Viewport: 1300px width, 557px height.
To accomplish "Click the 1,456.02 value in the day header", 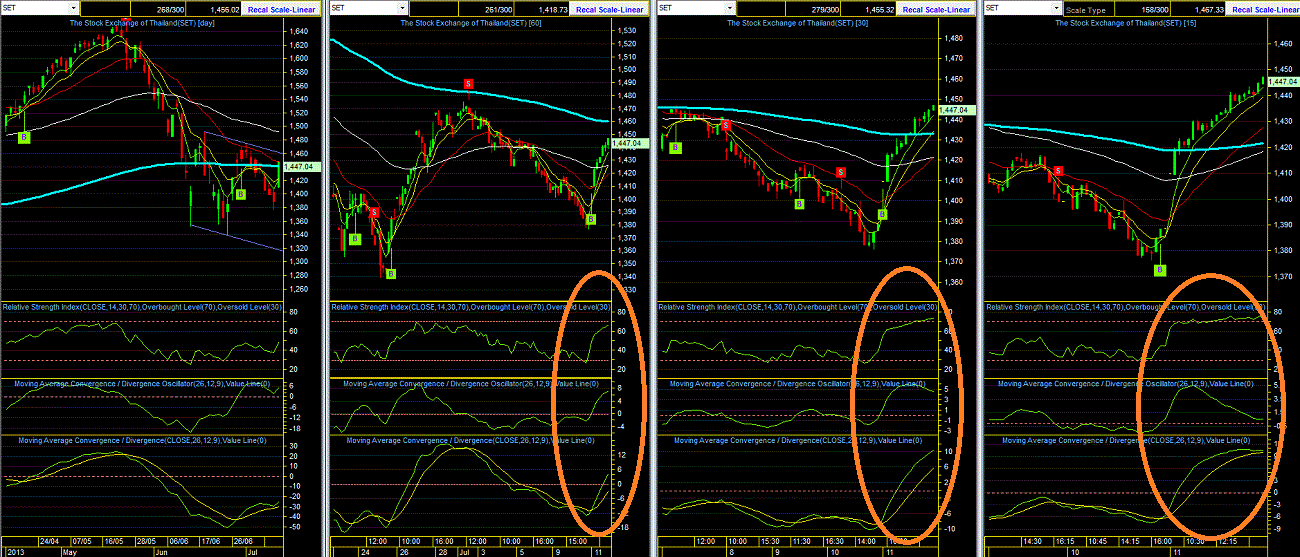I will [227, 8].
